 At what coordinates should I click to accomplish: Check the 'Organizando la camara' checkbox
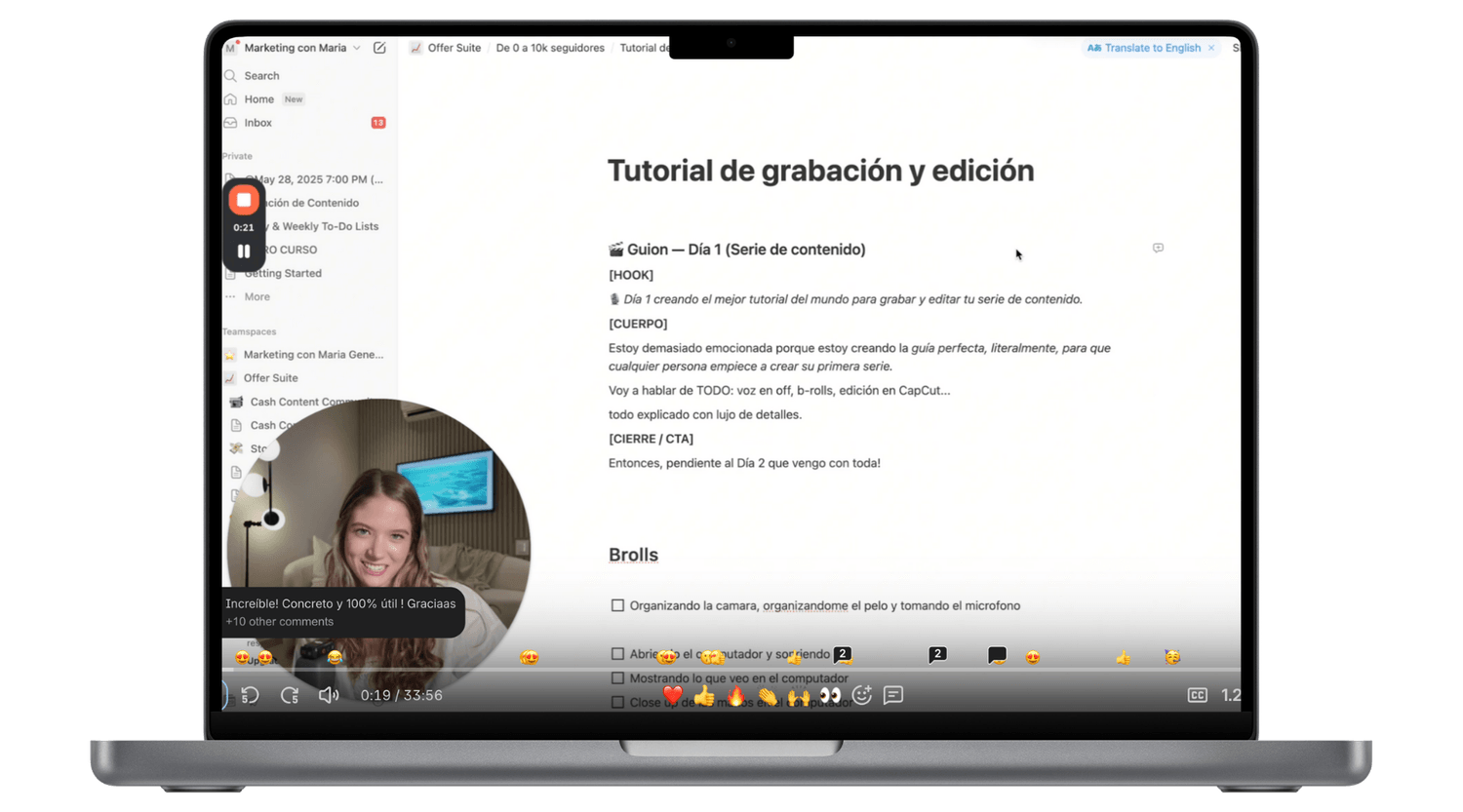coord(617,605)
